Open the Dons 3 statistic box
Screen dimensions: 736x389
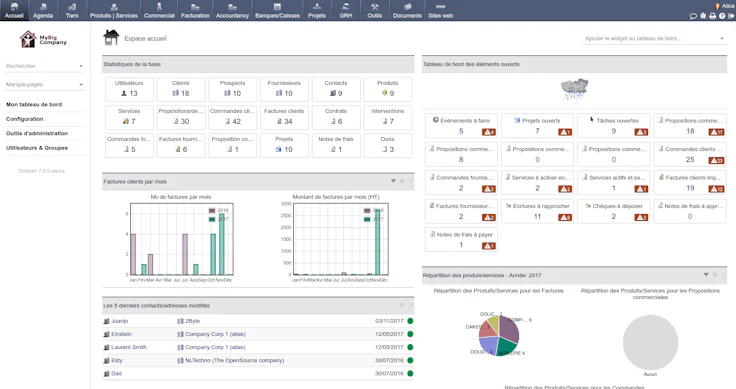click(x=387, y=145)
